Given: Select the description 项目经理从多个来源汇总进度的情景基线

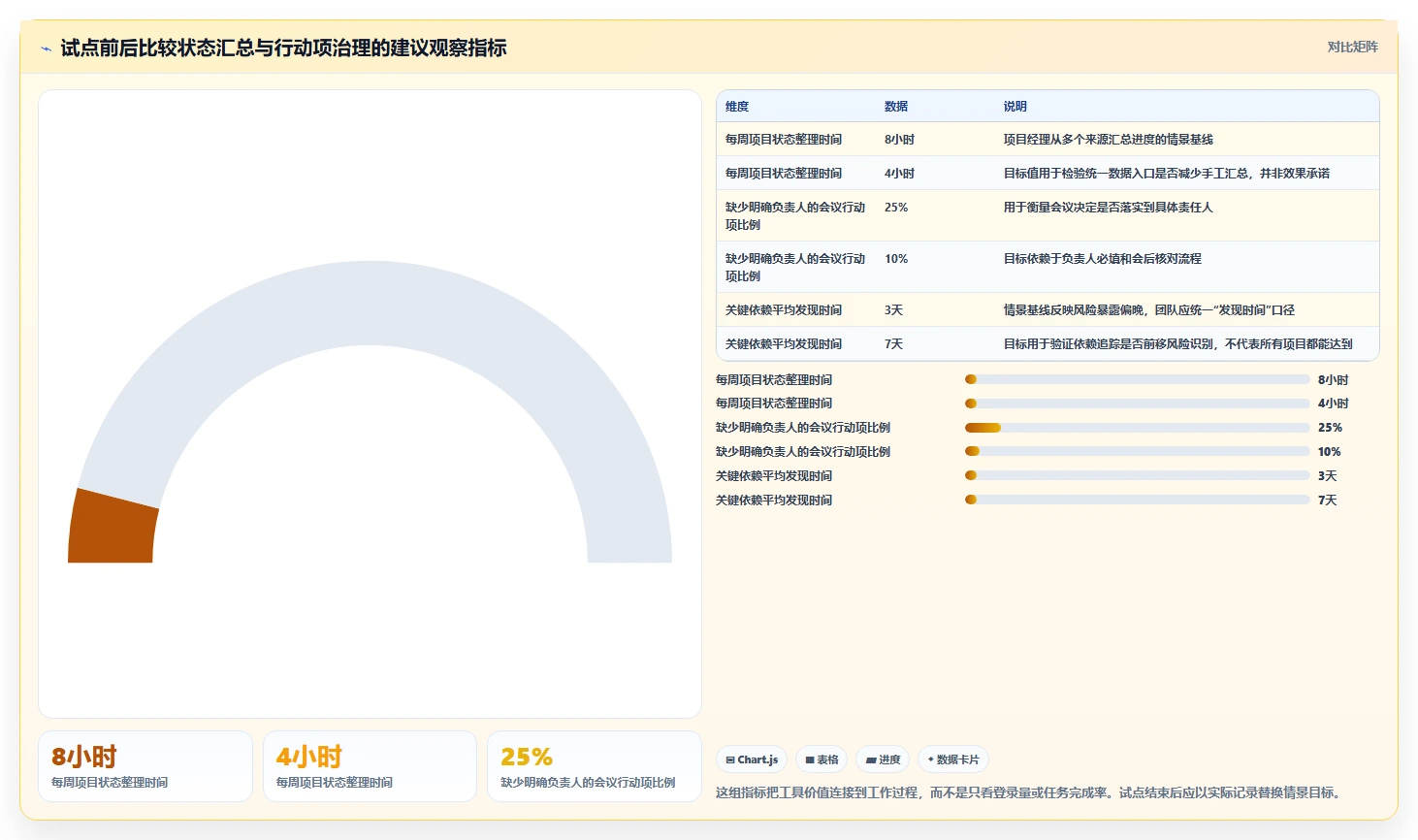Looking at the screenshot, I should (1108, 140).
